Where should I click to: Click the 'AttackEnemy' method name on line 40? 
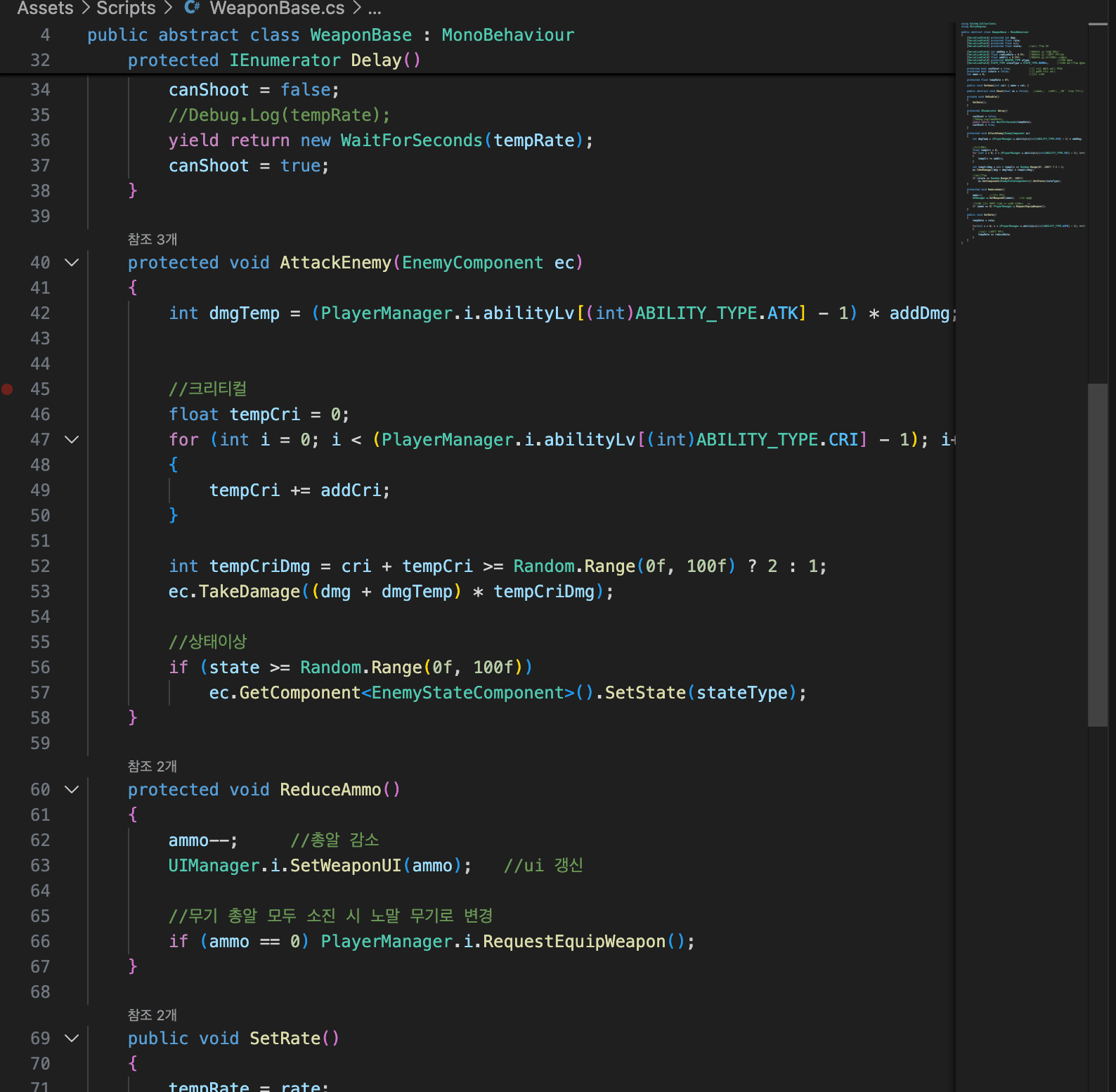[335, 262]
